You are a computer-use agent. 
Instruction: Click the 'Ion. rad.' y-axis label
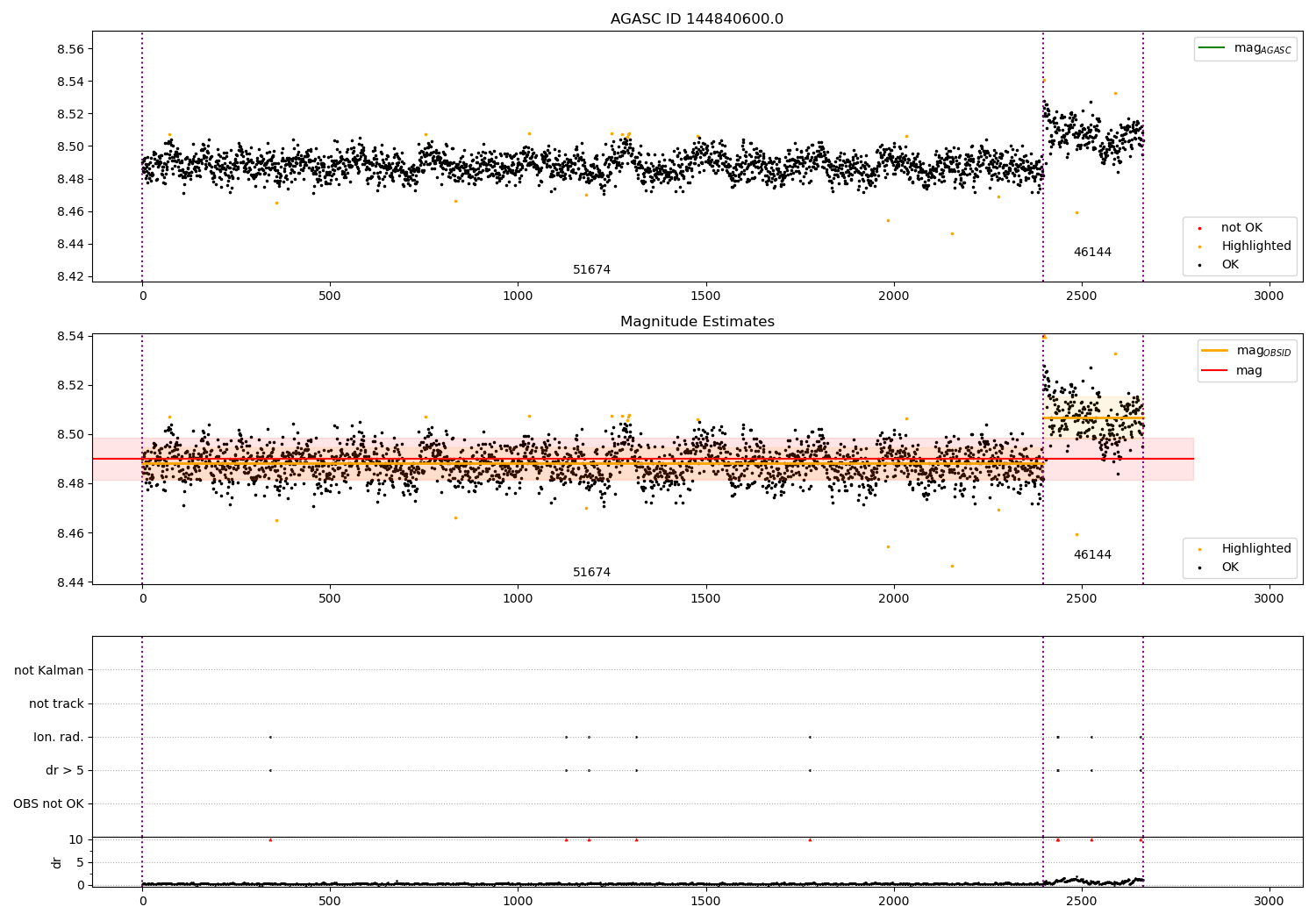pos(59,737)
